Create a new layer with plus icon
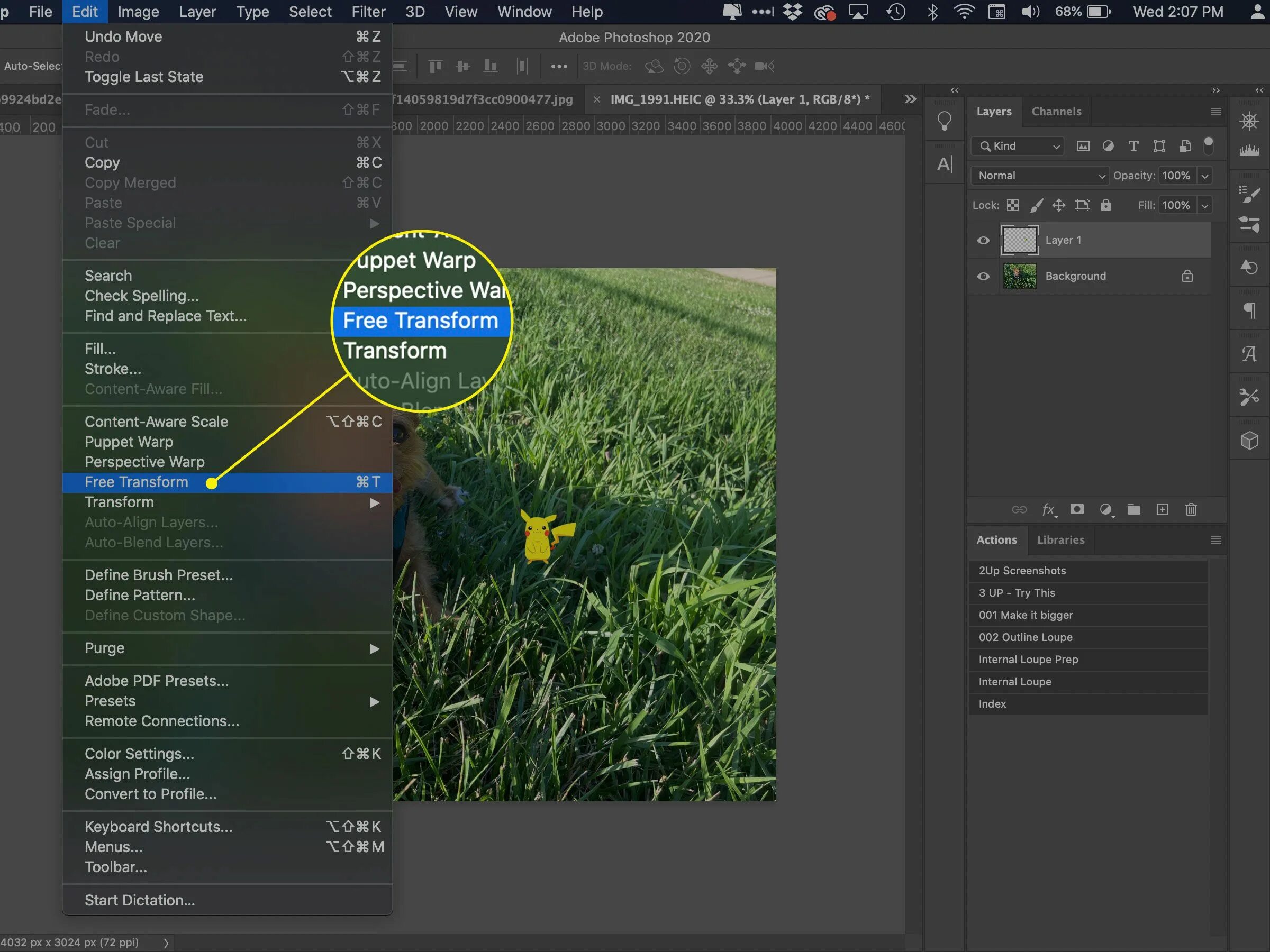This screenshot has height=952, width=1270. click(1162, 509)
